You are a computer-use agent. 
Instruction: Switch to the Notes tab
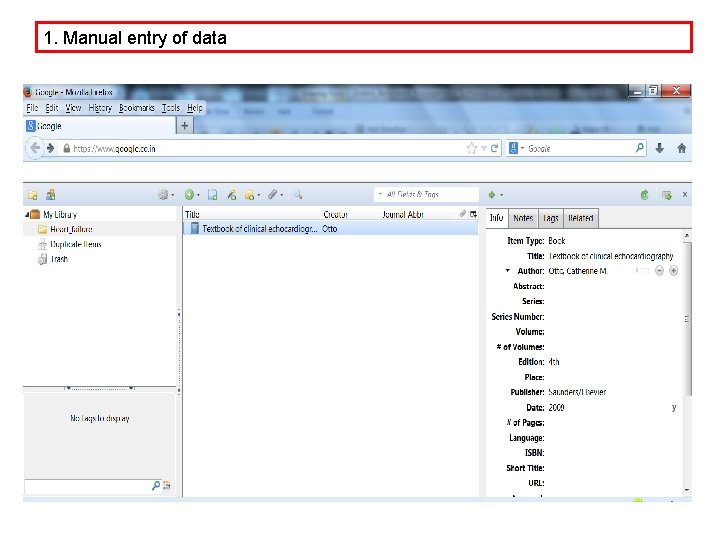523,218
